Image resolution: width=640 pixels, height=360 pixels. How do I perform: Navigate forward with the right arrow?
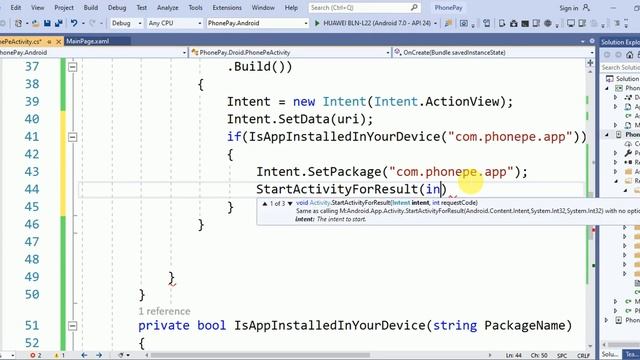click(x=99, y=356)
